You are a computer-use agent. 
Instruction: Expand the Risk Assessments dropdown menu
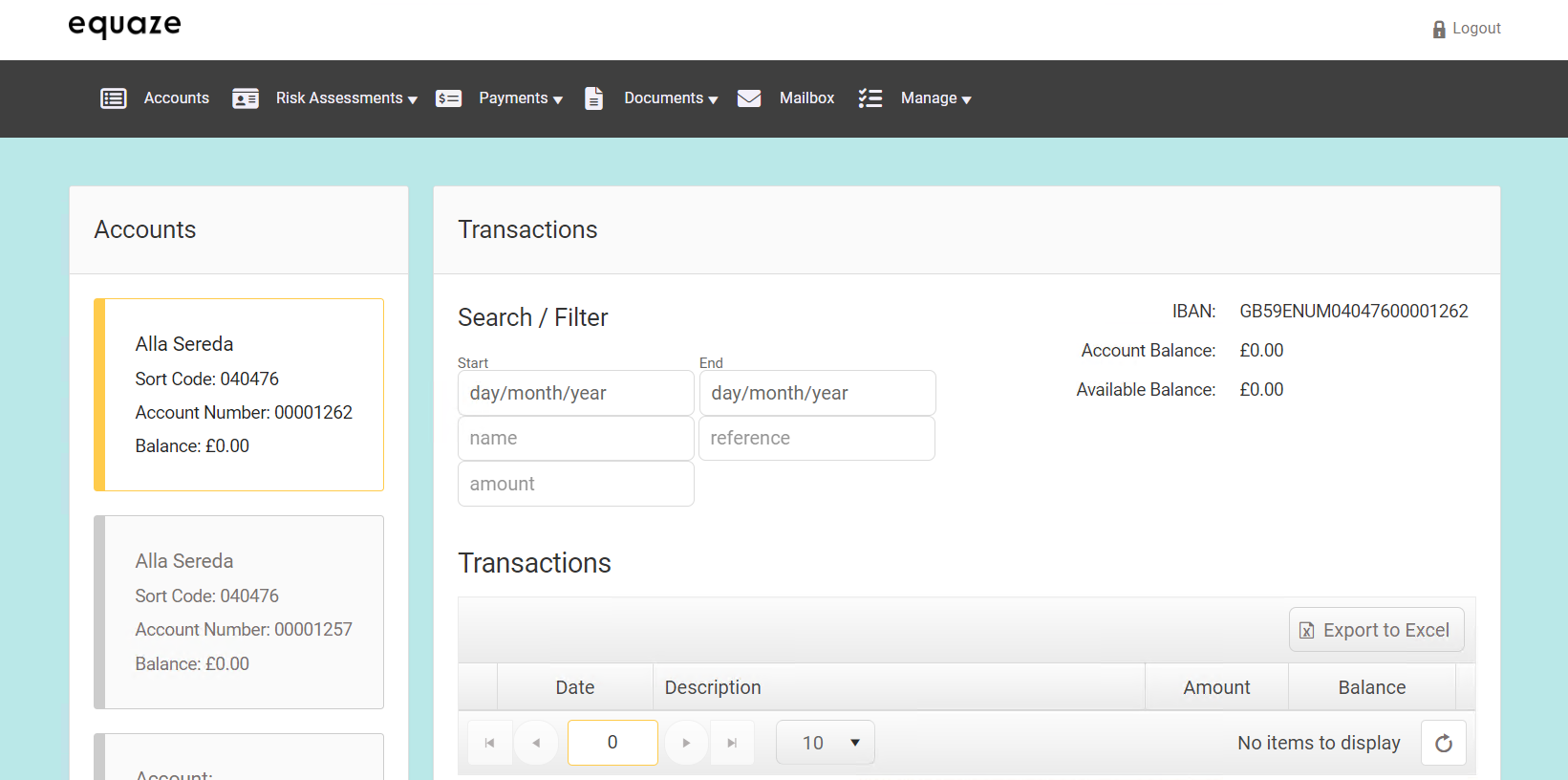pos(346,98)
